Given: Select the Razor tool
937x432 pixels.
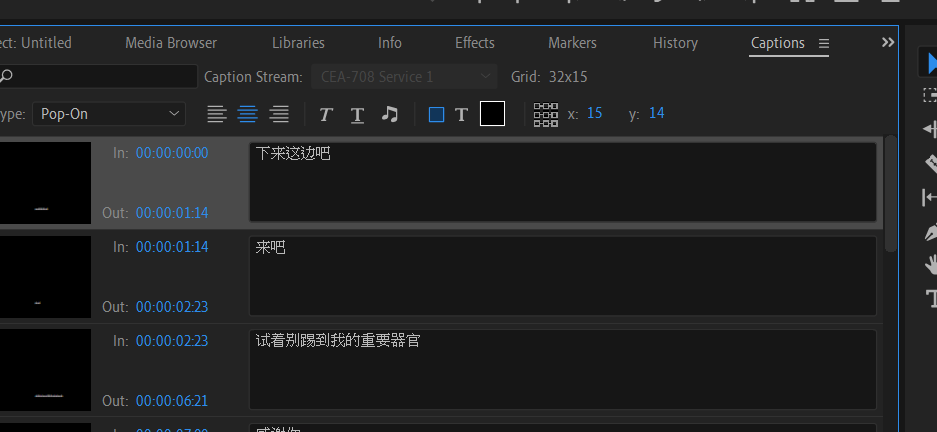Looking at the screenshot, I should tap(930, 163).
